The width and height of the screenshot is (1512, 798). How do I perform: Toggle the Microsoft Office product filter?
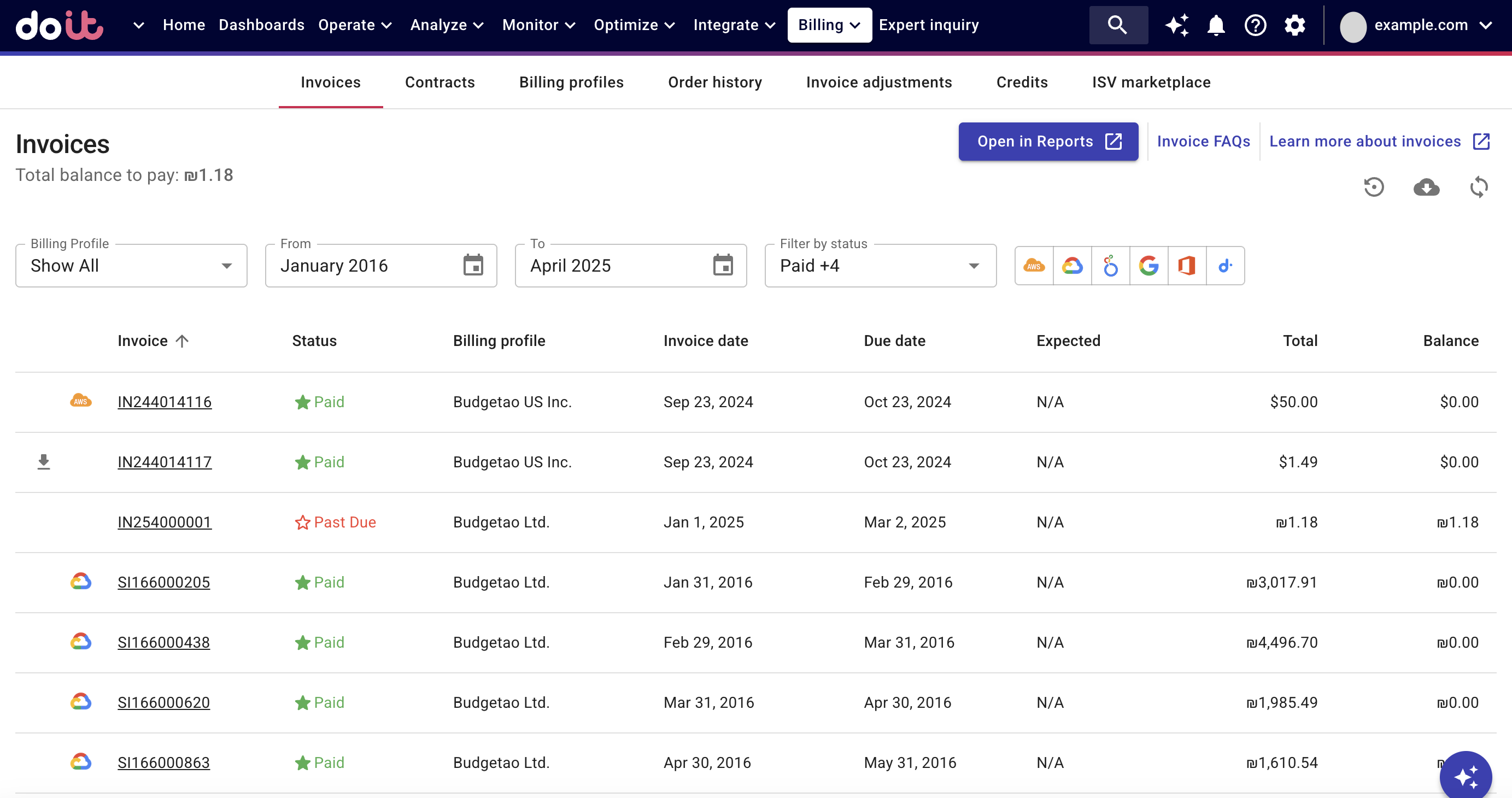pyautogui.click(x=1186, y=266)
